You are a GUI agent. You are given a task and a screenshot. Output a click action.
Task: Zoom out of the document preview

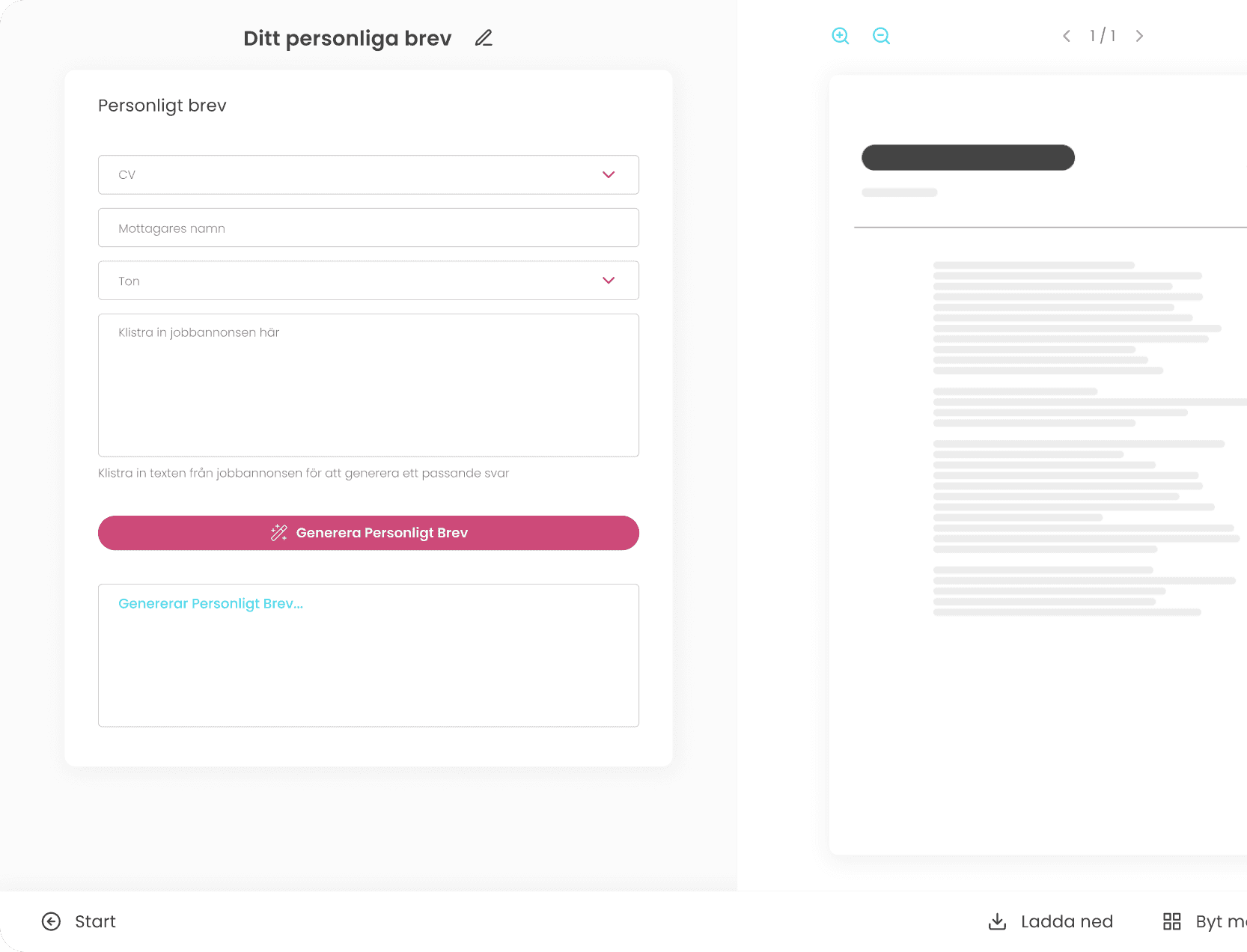[x=881, y=36]
